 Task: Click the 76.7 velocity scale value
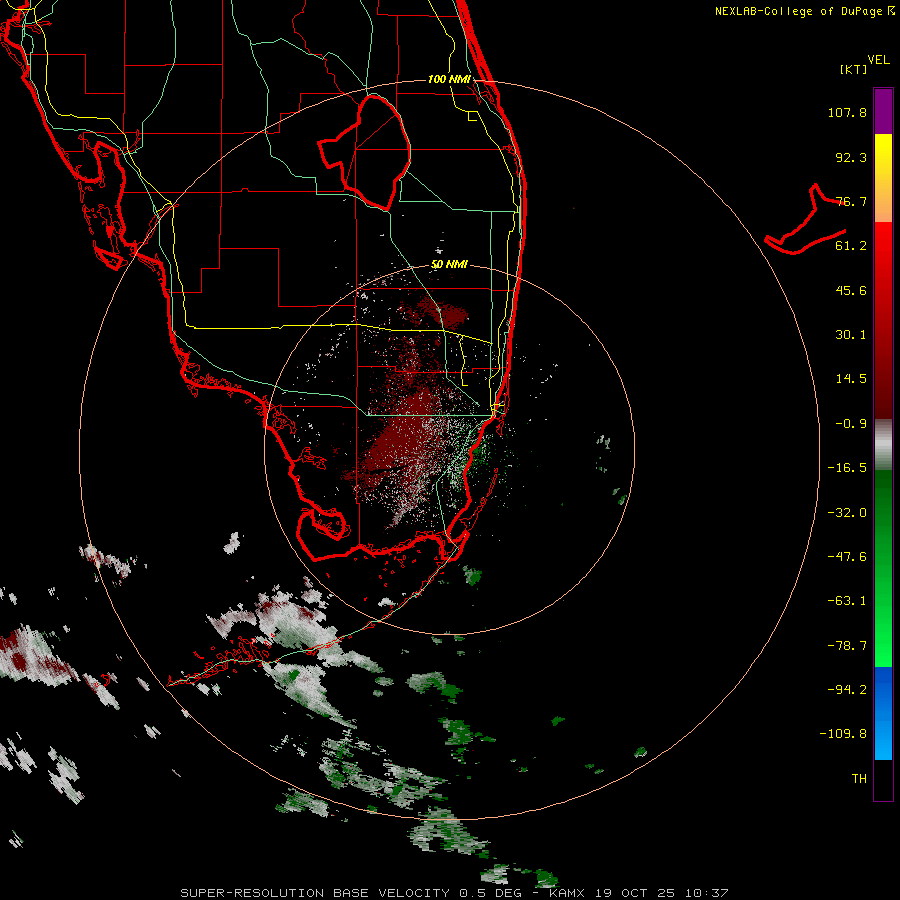pyautogui.click(x=851, y=201)
